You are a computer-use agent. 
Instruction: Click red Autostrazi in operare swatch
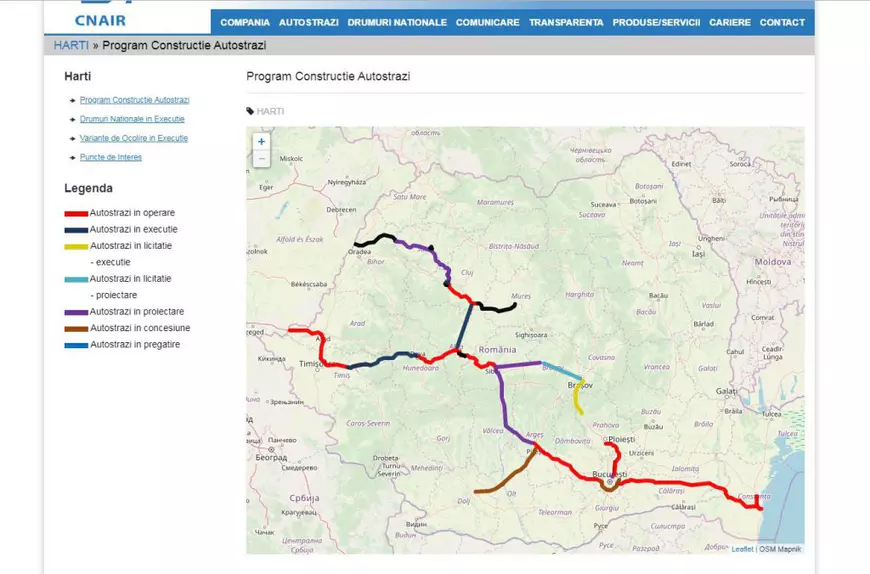(x=76, y=214)
